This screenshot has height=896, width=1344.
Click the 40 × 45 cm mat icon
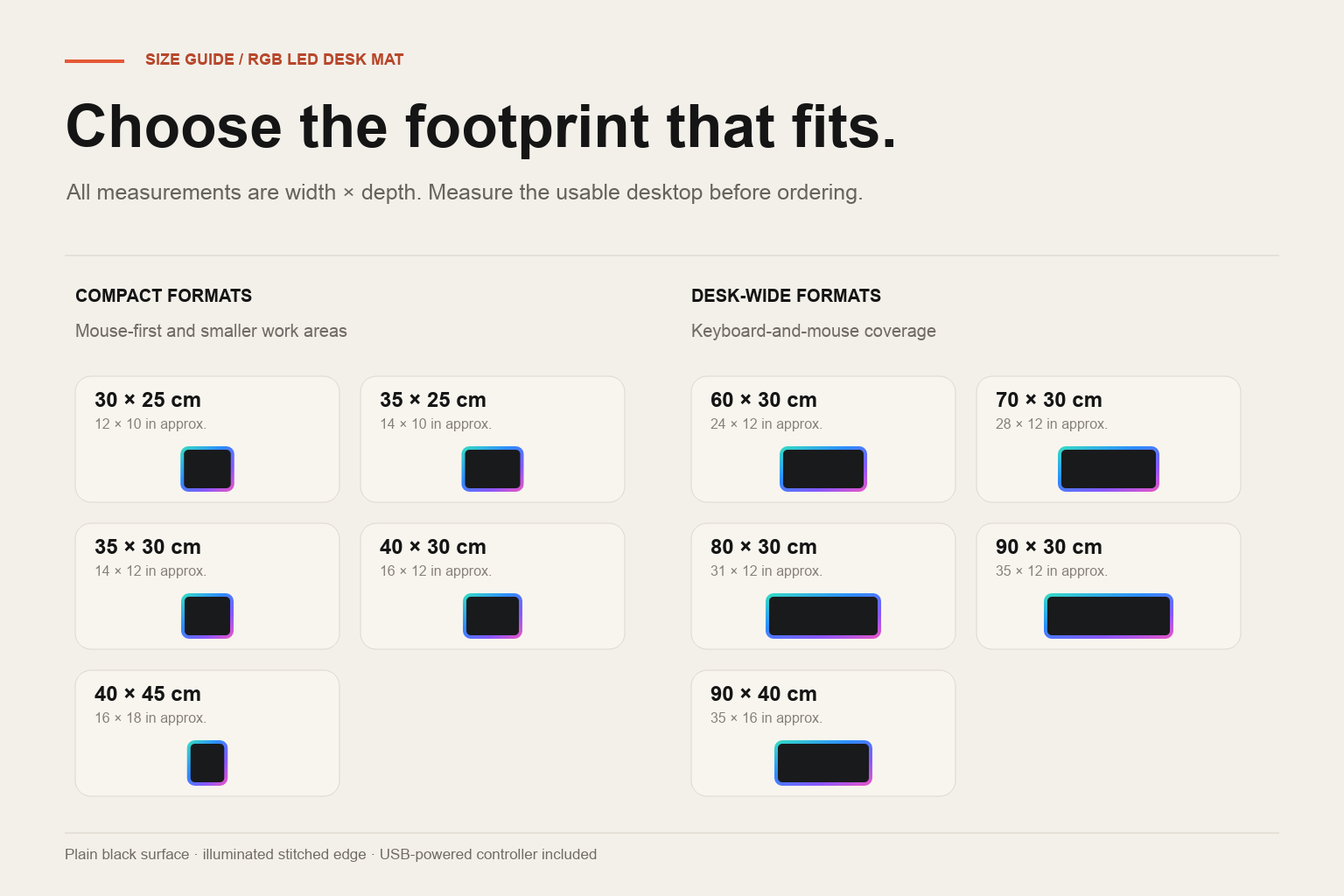[207, 763]
